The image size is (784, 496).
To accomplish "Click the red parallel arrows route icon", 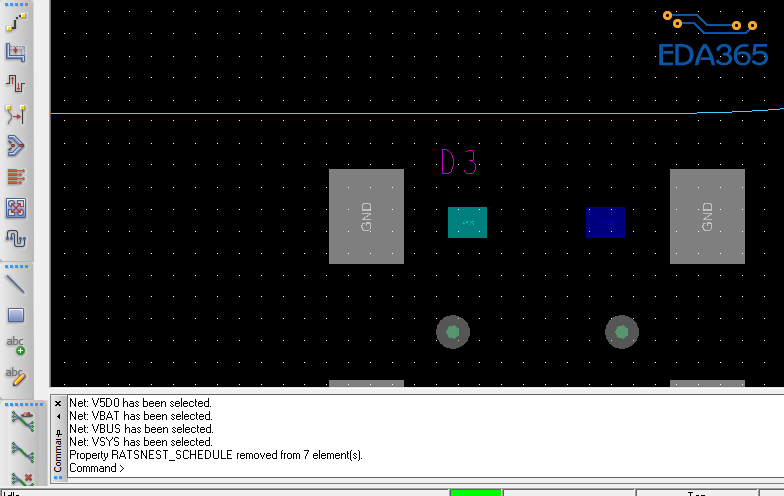I will pos(16,177).
